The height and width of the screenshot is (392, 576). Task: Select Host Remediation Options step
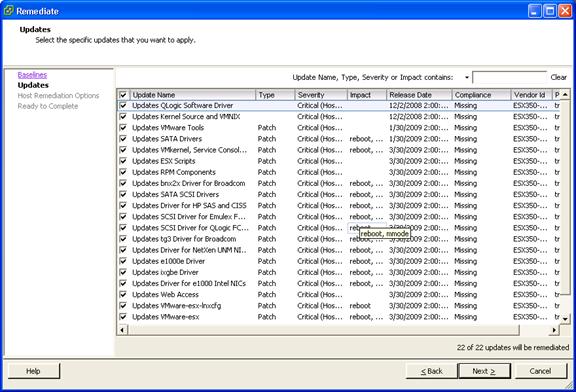58,96
